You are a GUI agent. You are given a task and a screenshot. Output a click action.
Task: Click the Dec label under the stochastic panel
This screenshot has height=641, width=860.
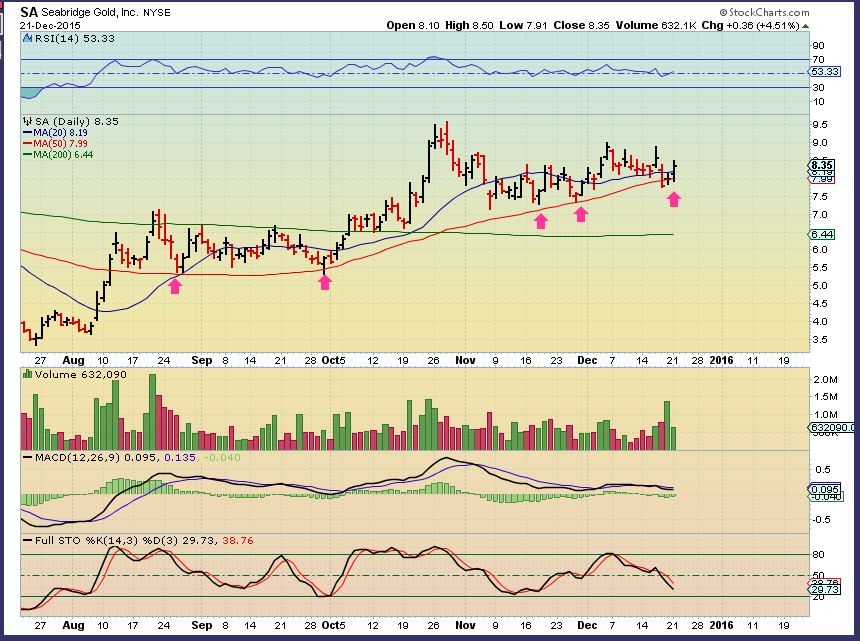[587, 626]
